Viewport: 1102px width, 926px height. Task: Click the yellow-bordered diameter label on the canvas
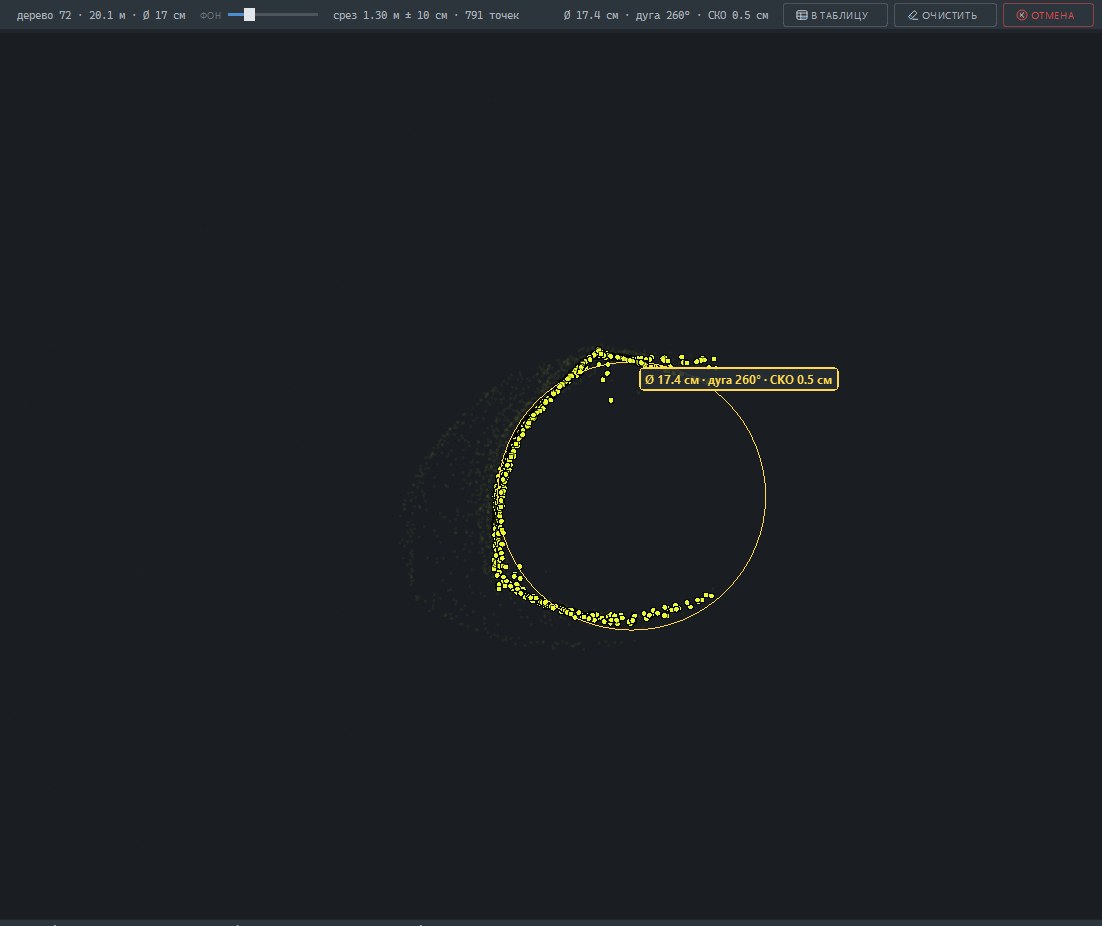(x=739, y=379)
